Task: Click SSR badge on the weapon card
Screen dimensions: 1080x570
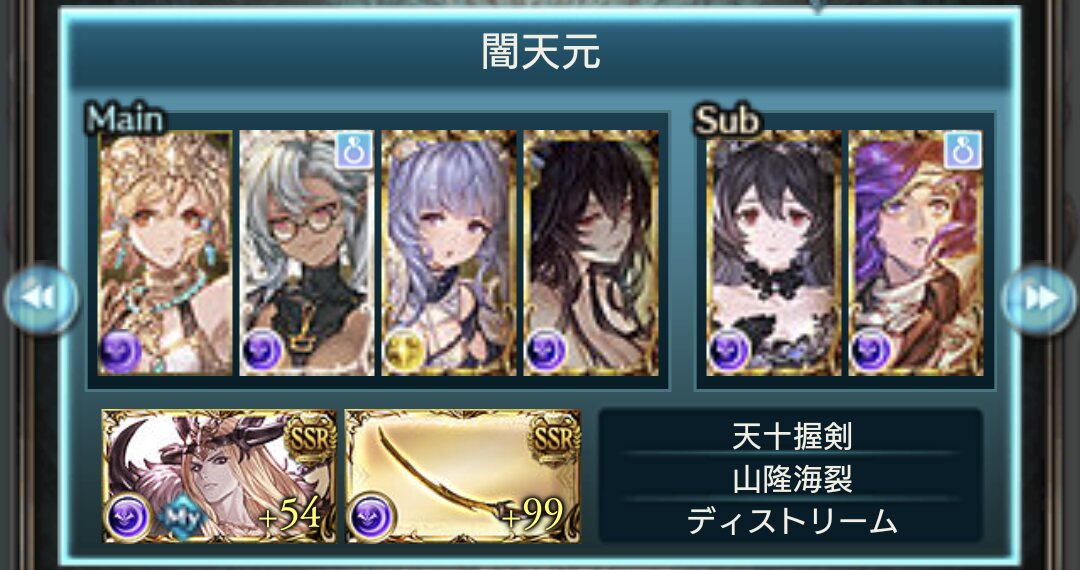Action: (555, 439)
